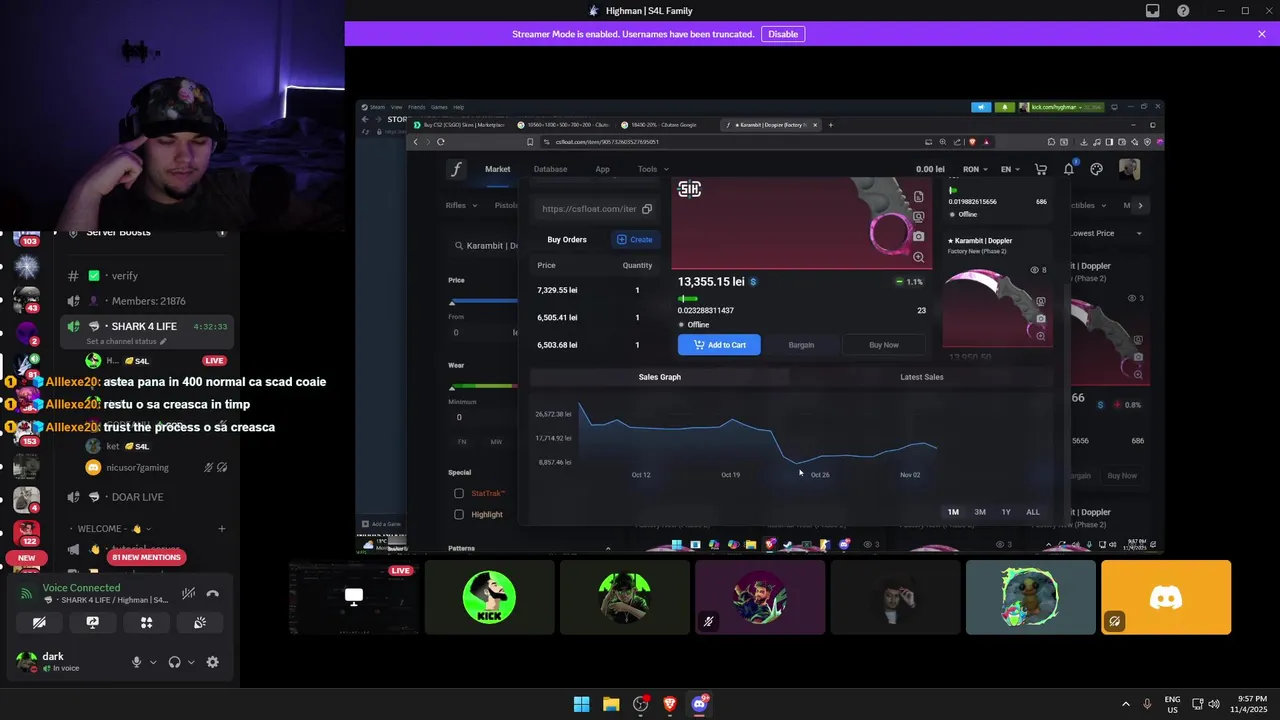
Task: Open File Explorer from the taskbar
Action: pyautogui.click(x=611, y=704)
